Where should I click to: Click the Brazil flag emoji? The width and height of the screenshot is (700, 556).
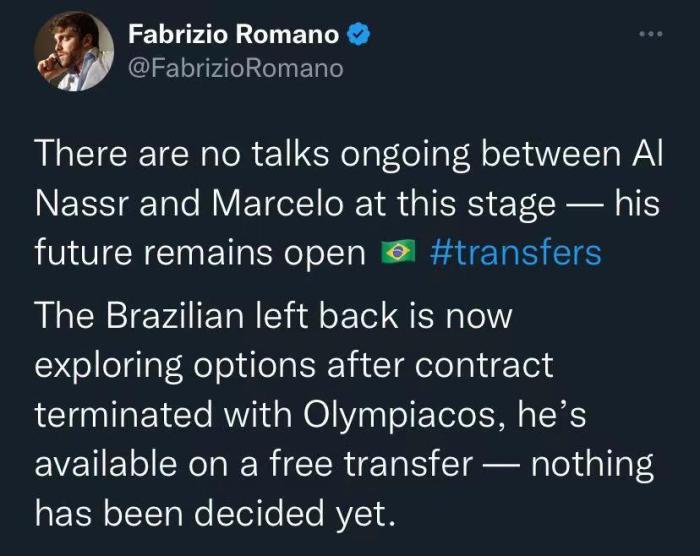tap(398, 253)
